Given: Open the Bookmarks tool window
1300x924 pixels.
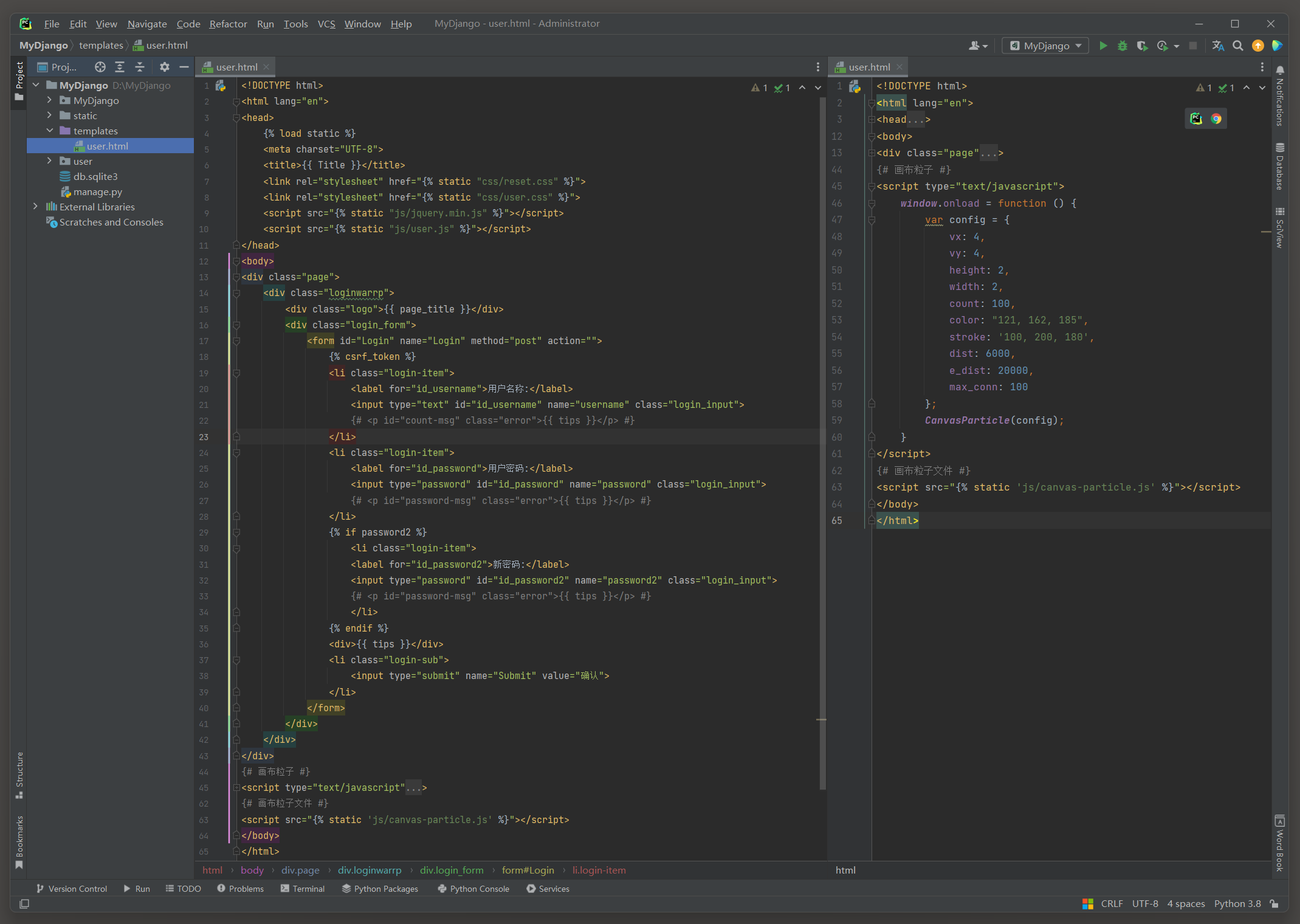Looking at the screenshot, I should 19,842.
